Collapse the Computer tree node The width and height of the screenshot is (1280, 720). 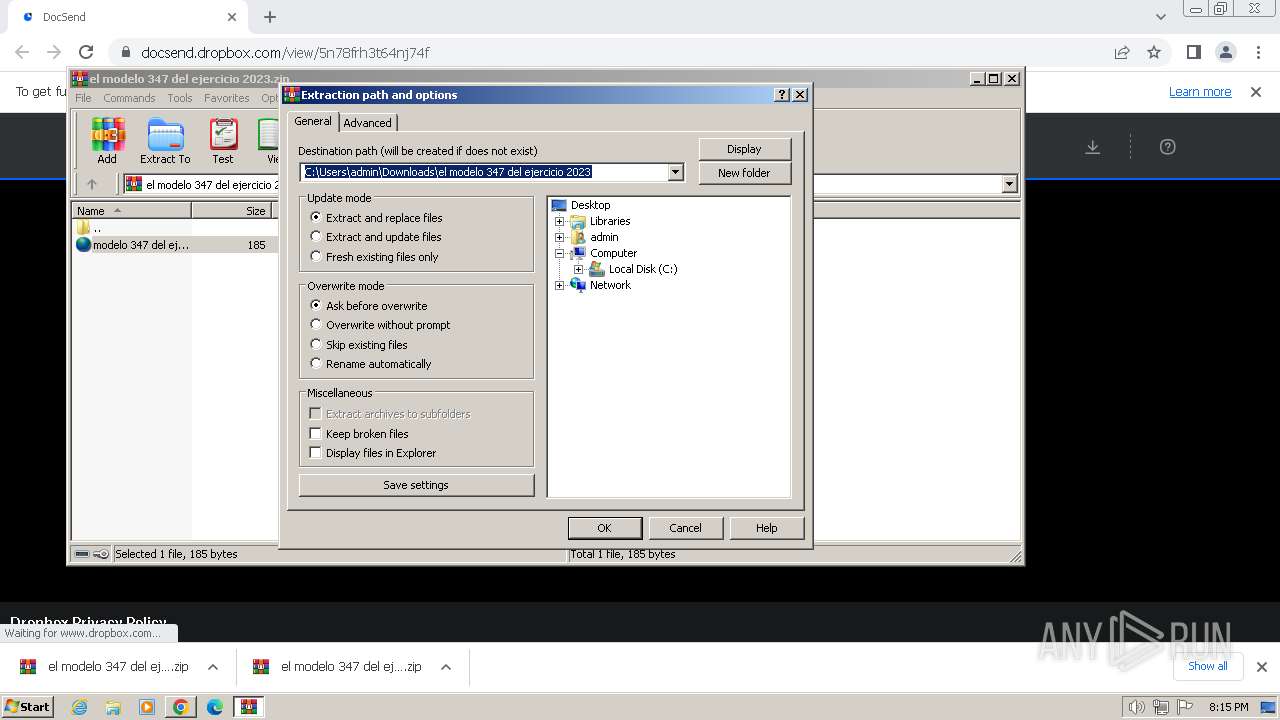coord(560,253)
